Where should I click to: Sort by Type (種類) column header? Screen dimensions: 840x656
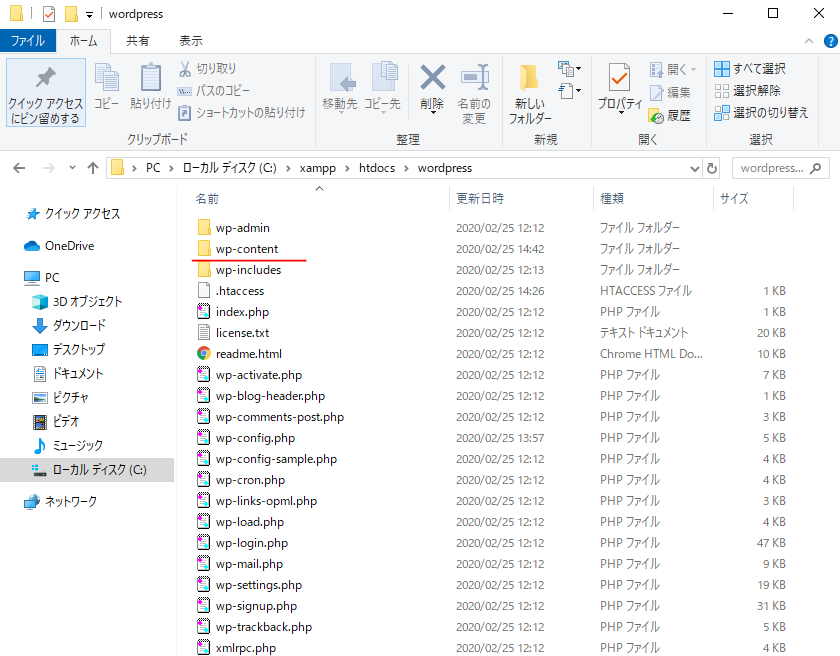[x=612, y=199]
